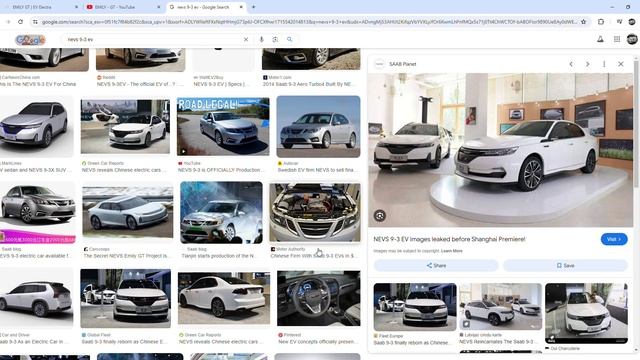Open 'The Secret NEVS Emily GT Project' caption
The height and width of the screenshot is (360, 640).
click(x=127, y=256)
